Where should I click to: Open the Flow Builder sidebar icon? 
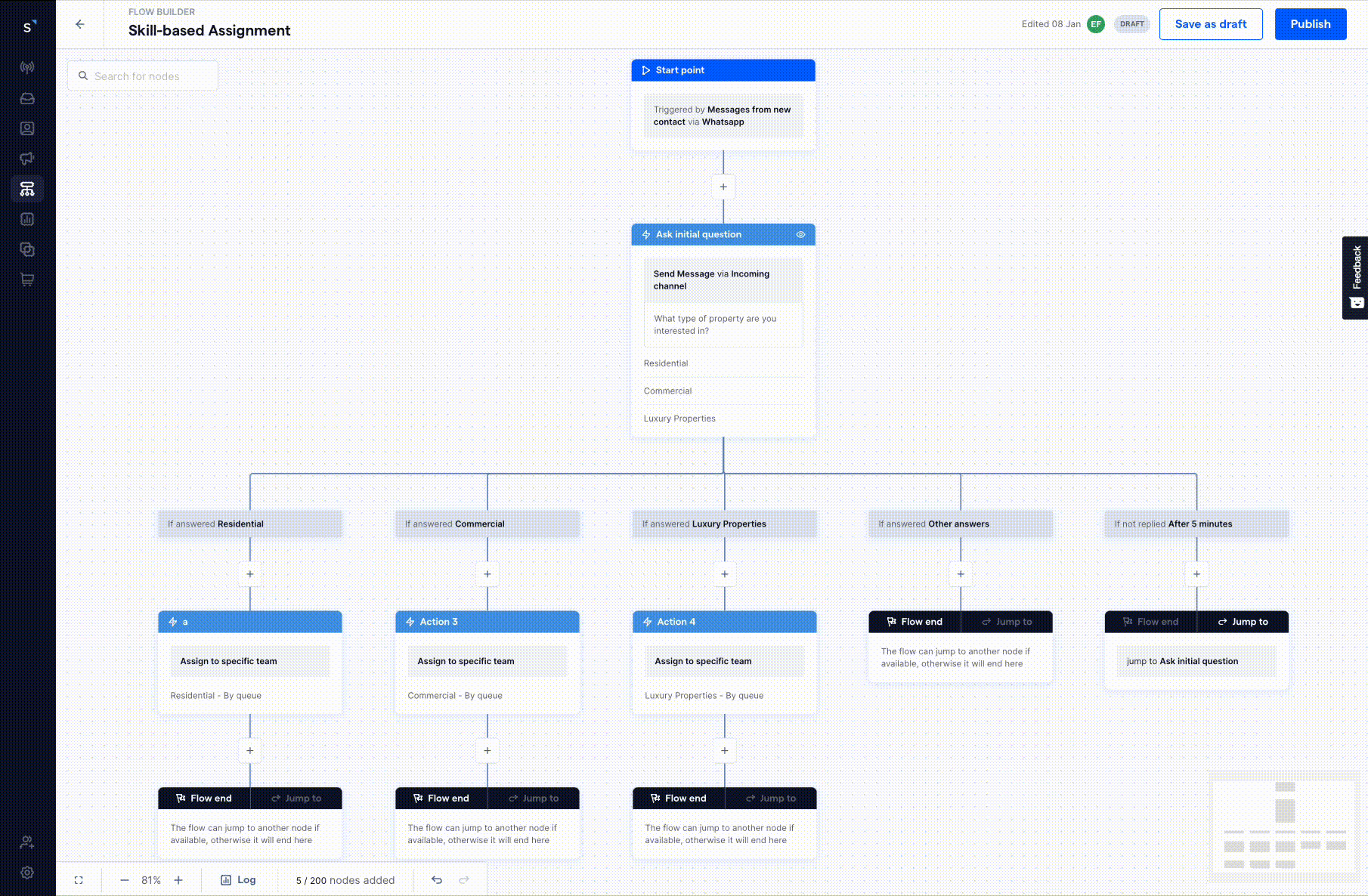[x=27, y=189]
